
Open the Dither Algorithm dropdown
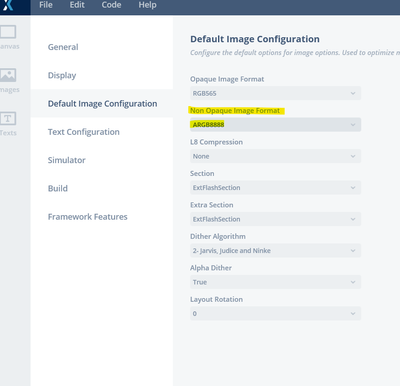tap(275, 251)
